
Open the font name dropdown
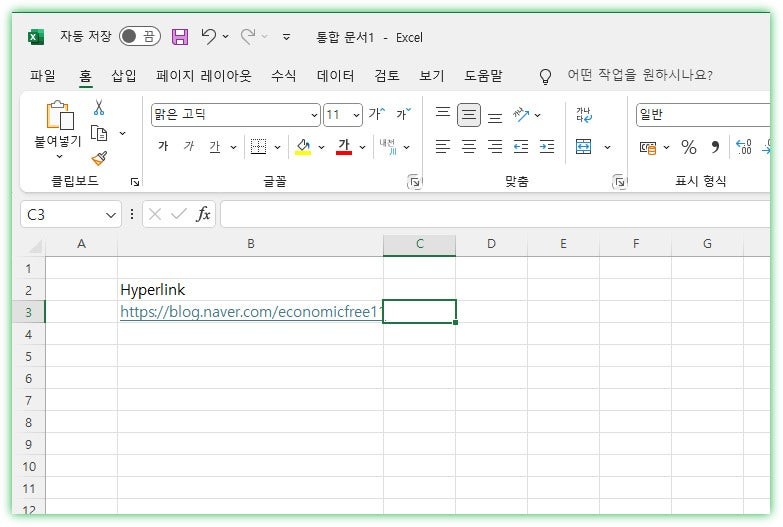point(314,115)
